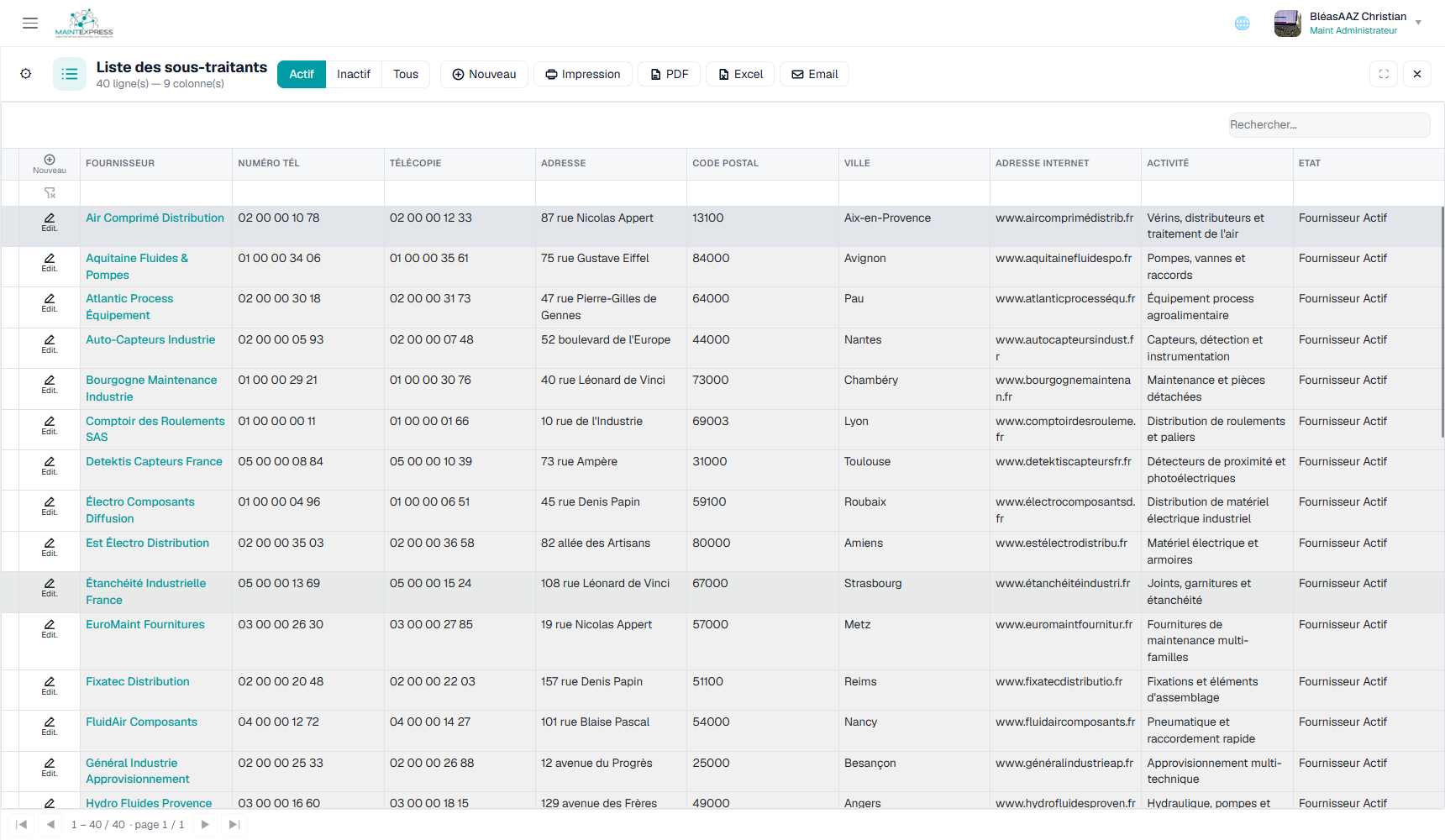Export the list to Excel
The image size is (1445, 840).
click(740, 74)
